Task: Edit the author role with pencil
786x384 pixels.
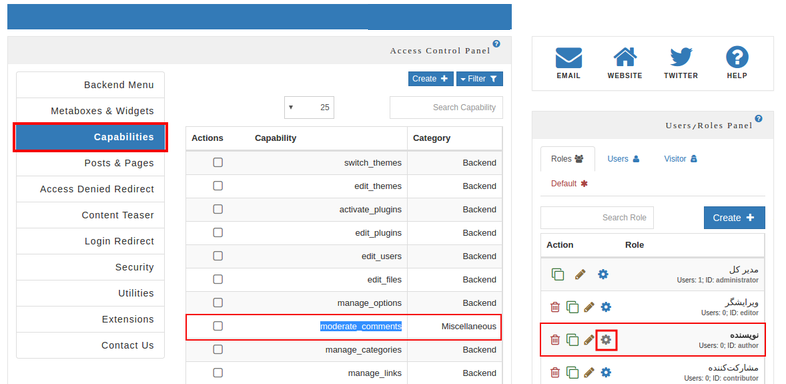Action: [589, 340]
